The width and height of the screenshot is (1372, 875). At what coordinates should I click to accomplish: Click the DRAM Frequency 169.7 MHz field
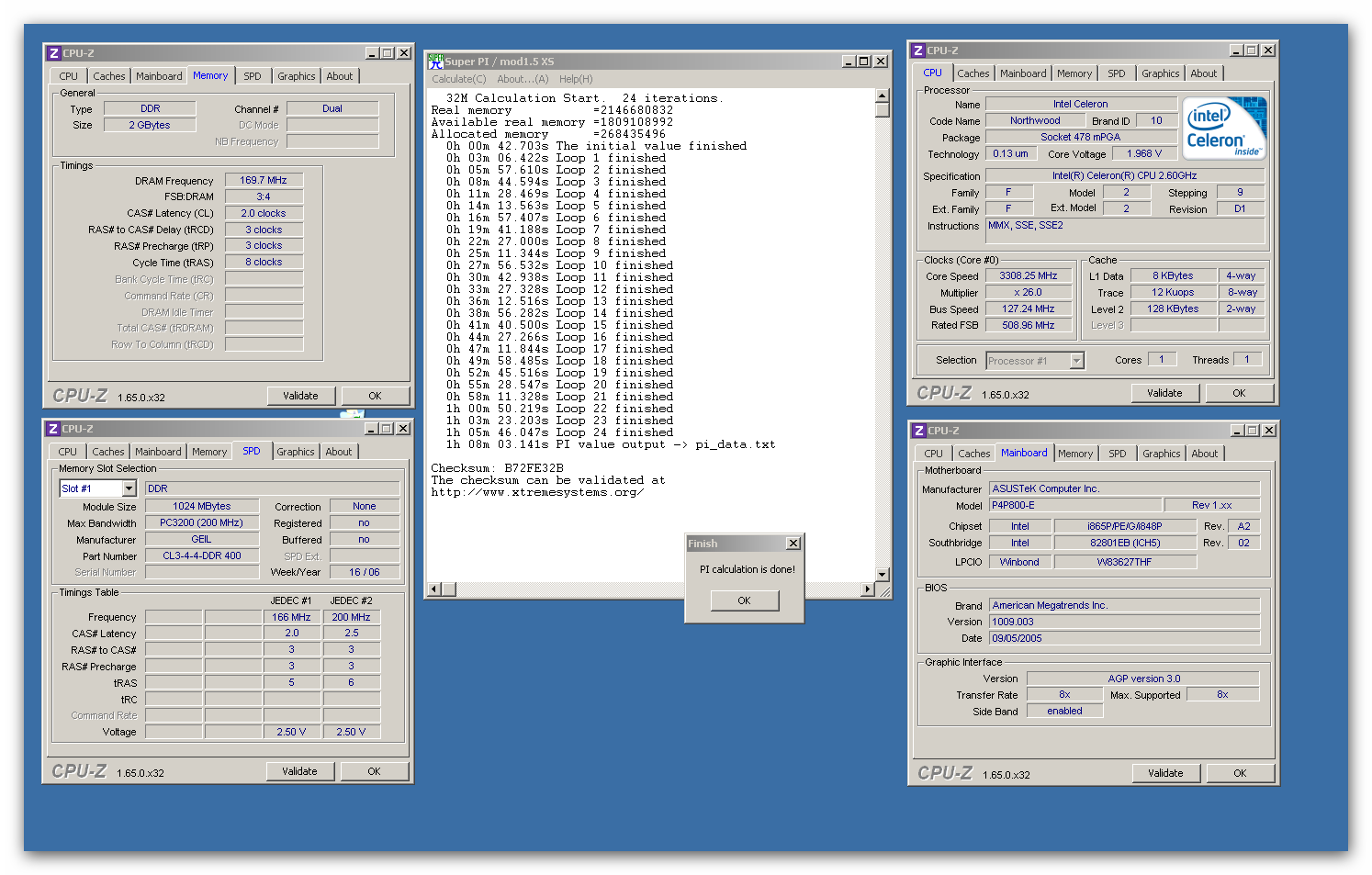264,180
